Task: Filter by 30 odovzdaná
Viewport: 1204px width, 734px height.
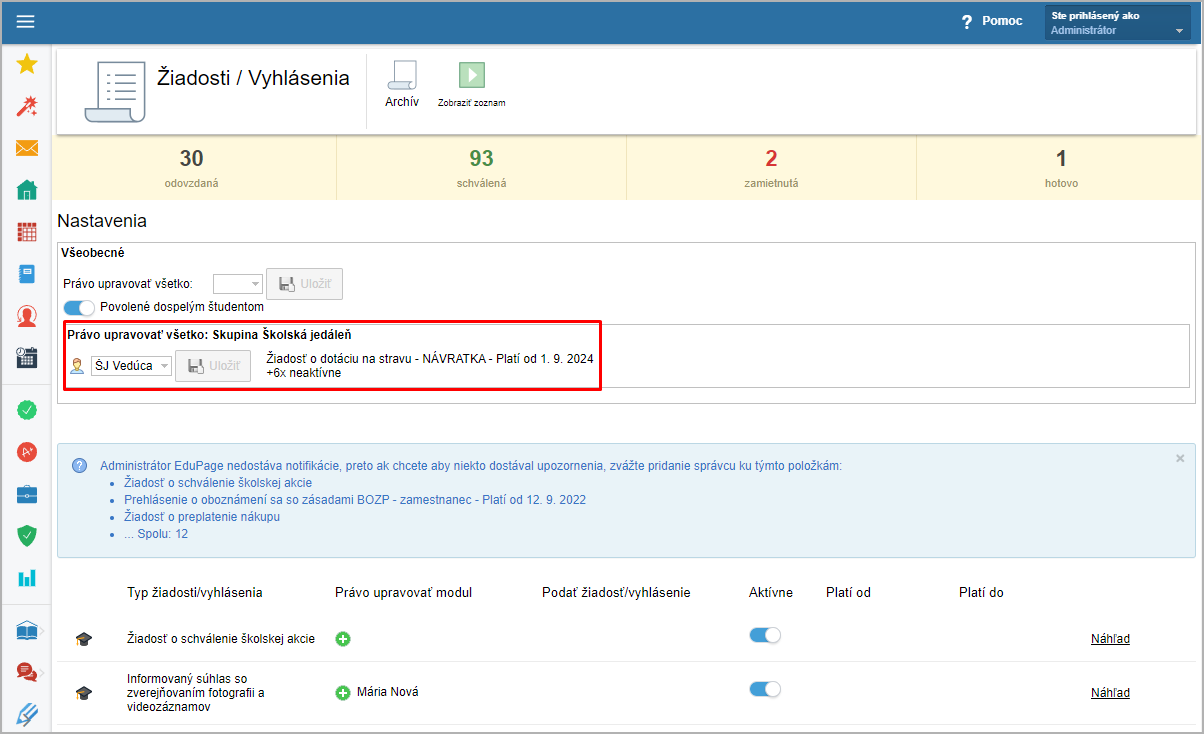Action: pos(192,166)
